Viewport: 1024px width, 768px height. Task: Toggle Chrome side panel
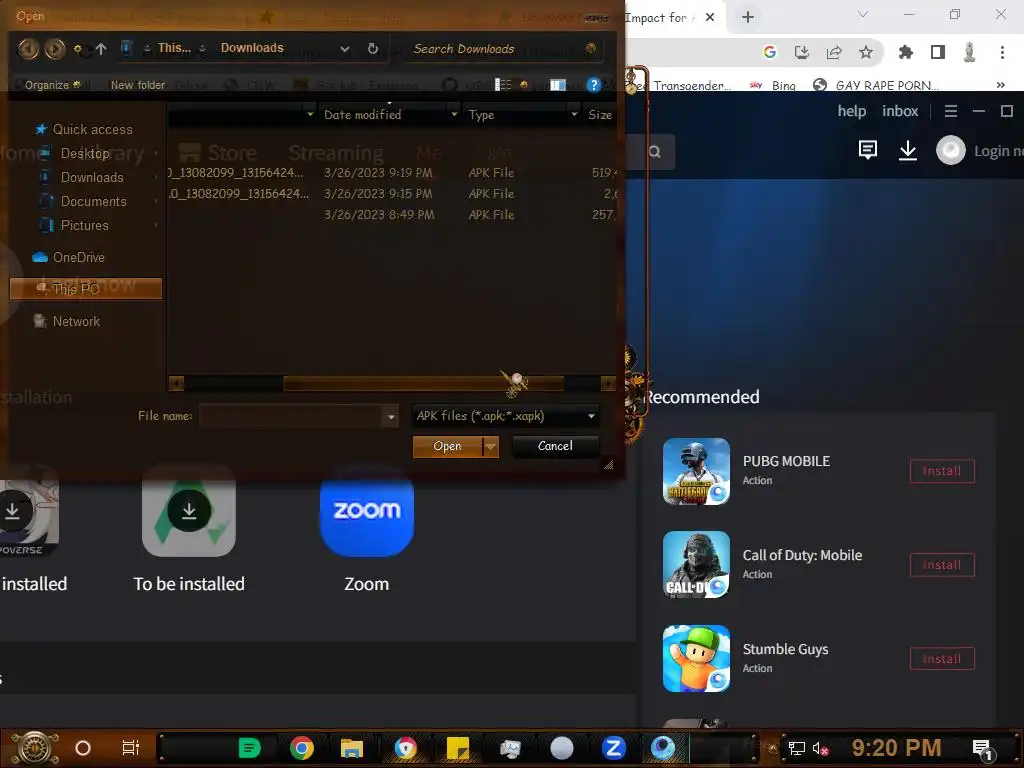pyautogui.click(x=938, y=52)
